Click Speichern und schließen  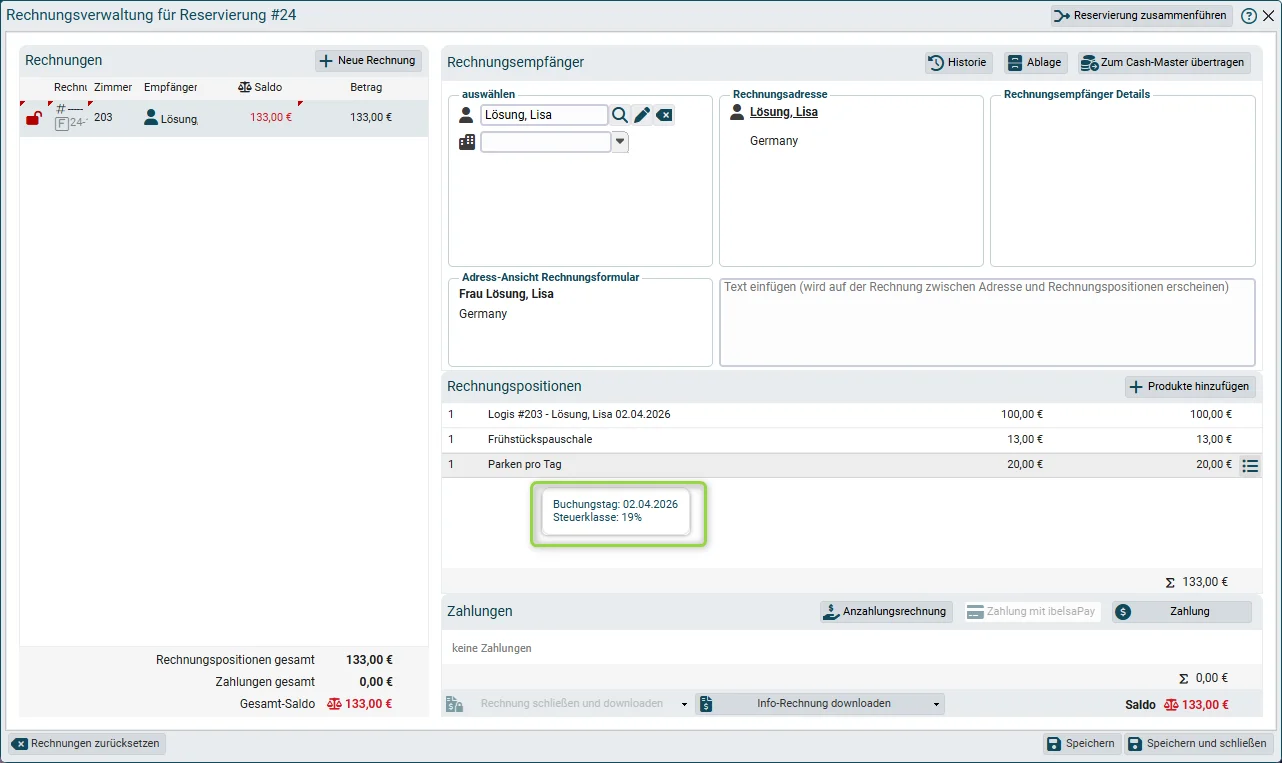[1198, 744]
